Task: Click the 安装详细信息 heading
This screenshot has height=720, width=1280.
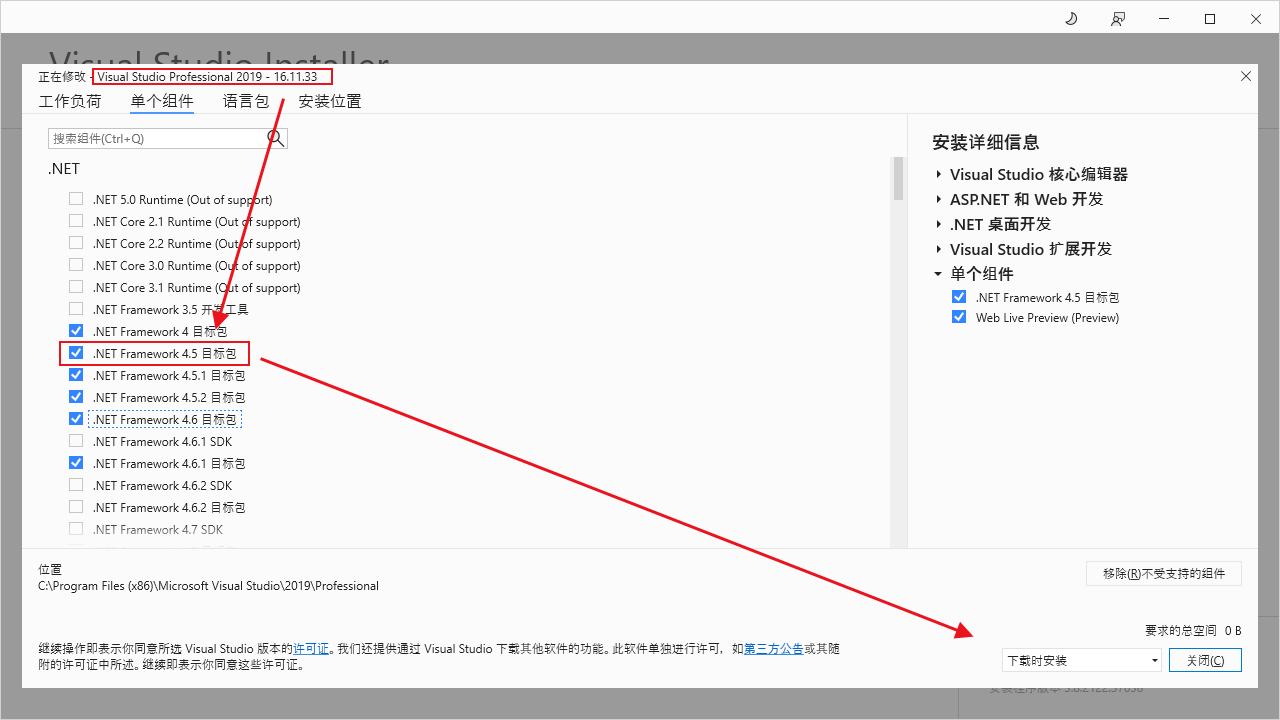Action: tap(986, 142)
